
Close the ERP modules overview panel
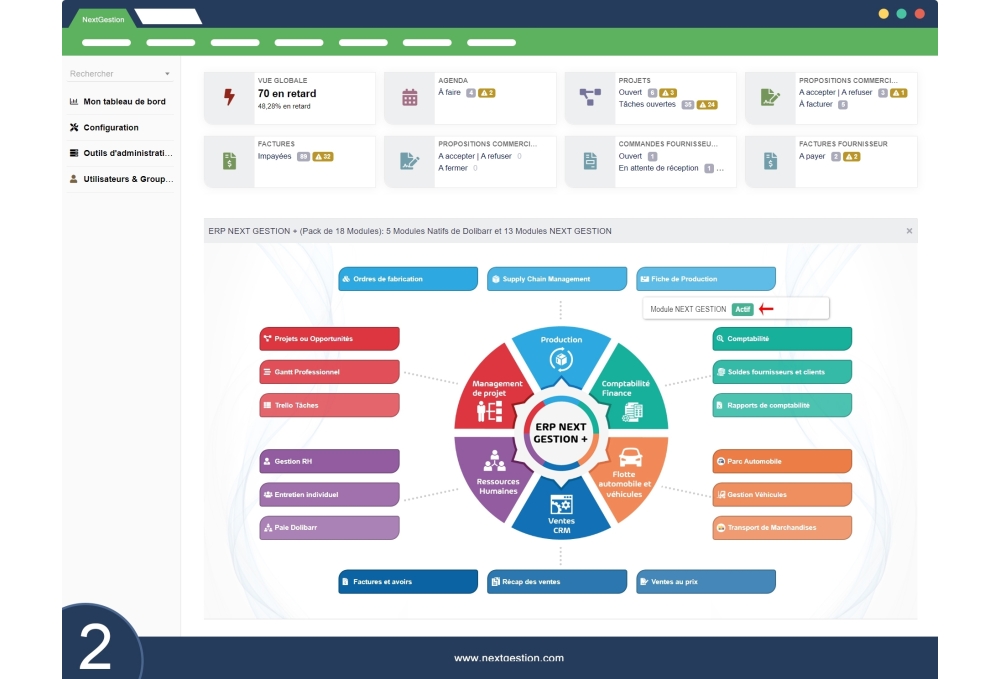[910, 231]
